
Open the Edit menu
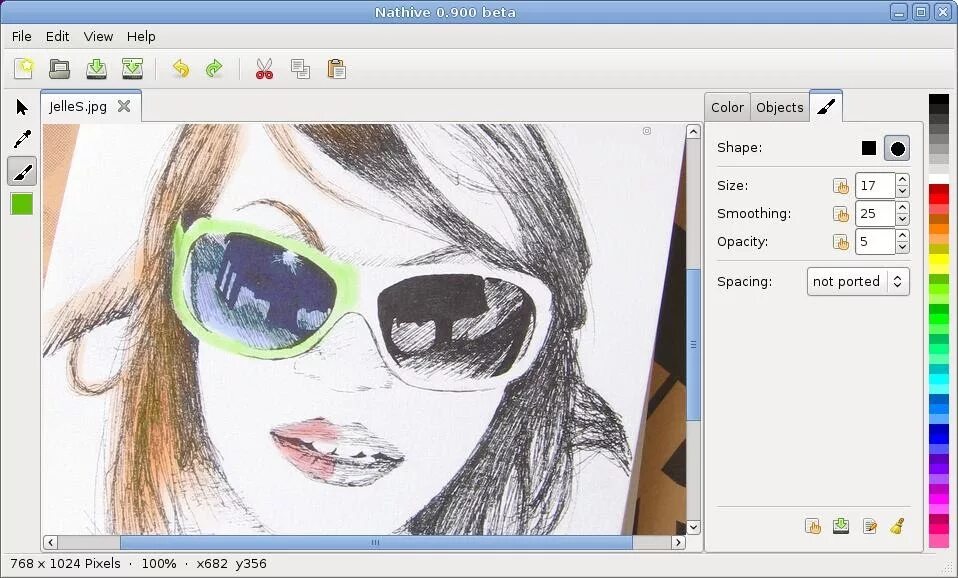pos(57,37)
